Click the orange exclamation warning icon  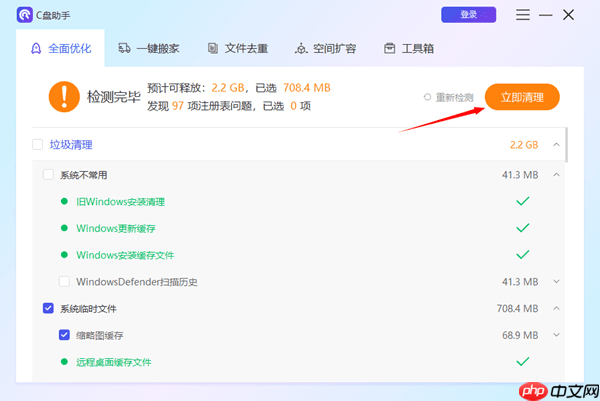(x=64, y=96)
